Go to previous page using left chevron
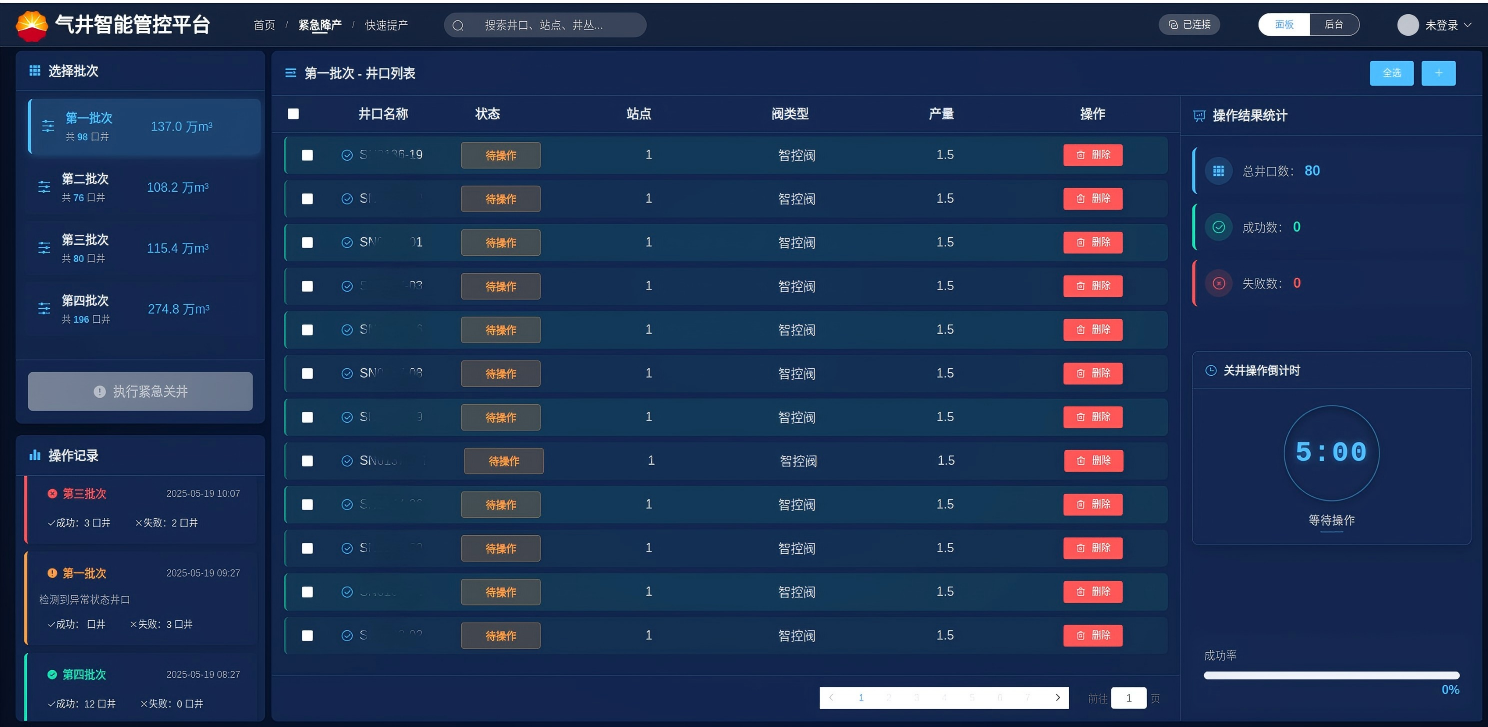 (831, 698)
